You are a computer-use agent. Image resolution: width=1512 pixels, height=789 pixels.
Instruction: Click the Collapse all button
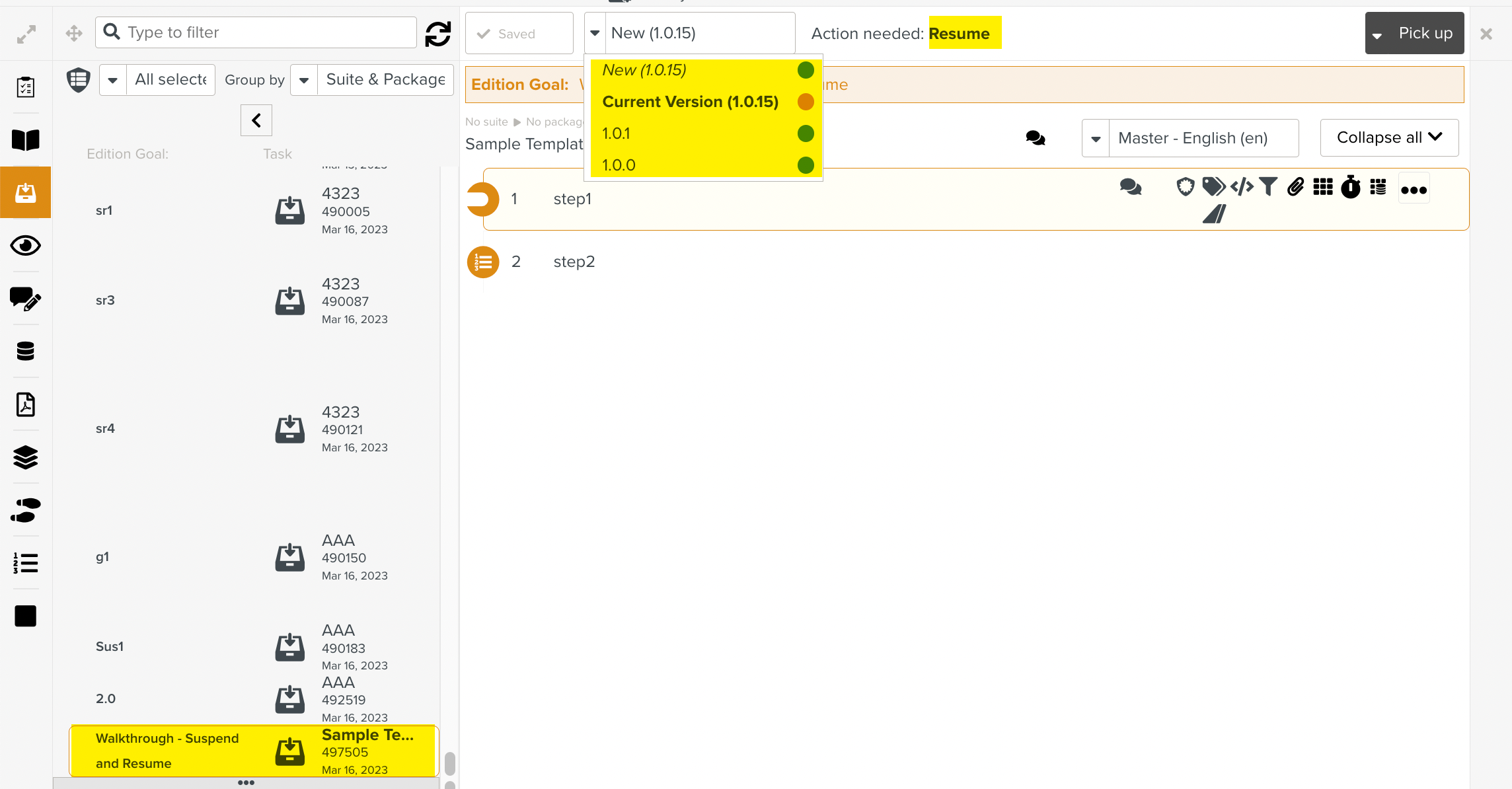1388,137
